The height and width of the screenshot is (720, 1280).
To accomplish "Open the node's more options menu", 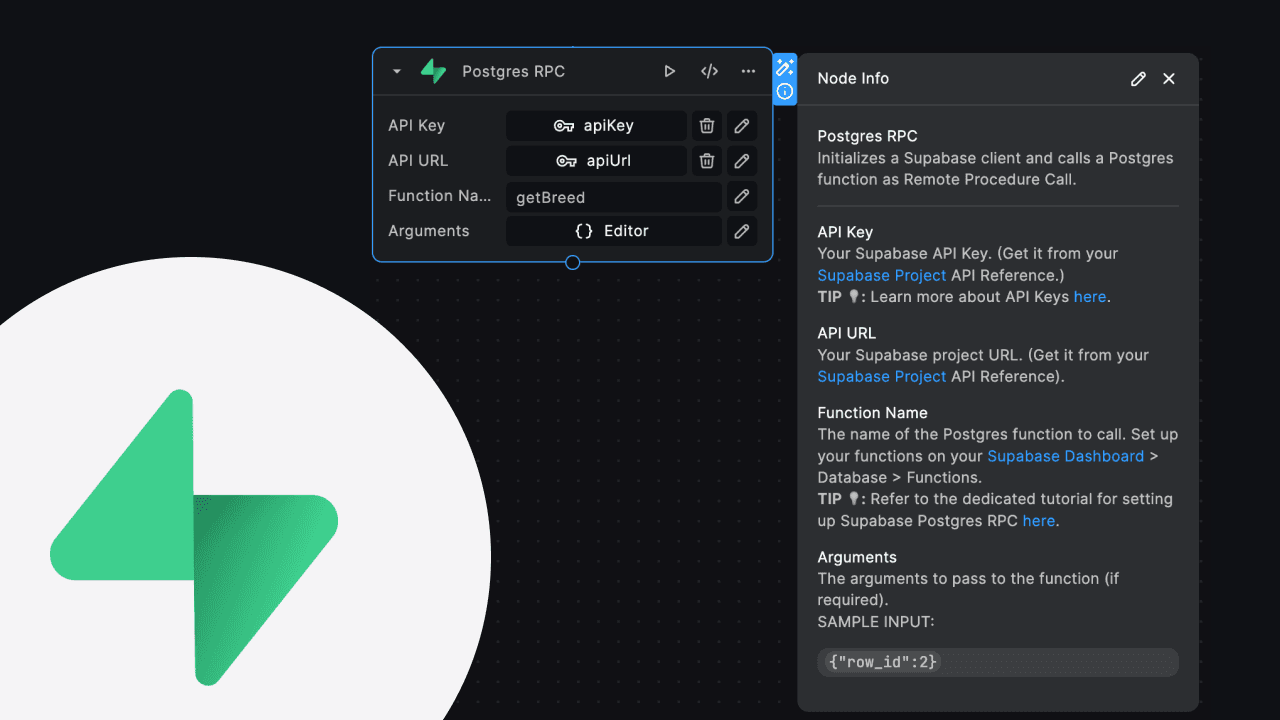I will tap(748, 71).
